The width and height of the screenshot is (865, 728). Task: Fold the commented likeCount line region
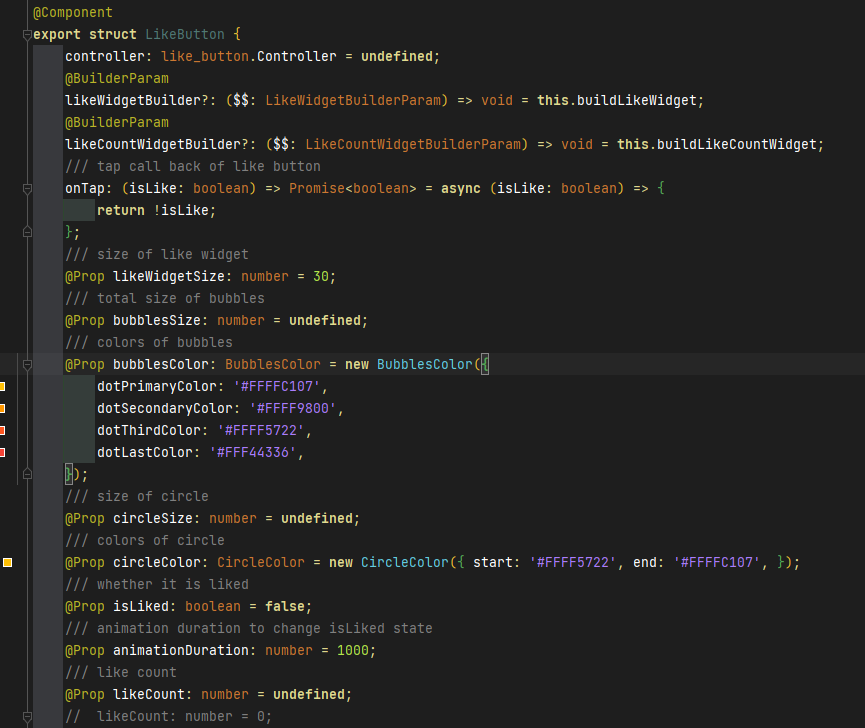[x=27, y=716]
